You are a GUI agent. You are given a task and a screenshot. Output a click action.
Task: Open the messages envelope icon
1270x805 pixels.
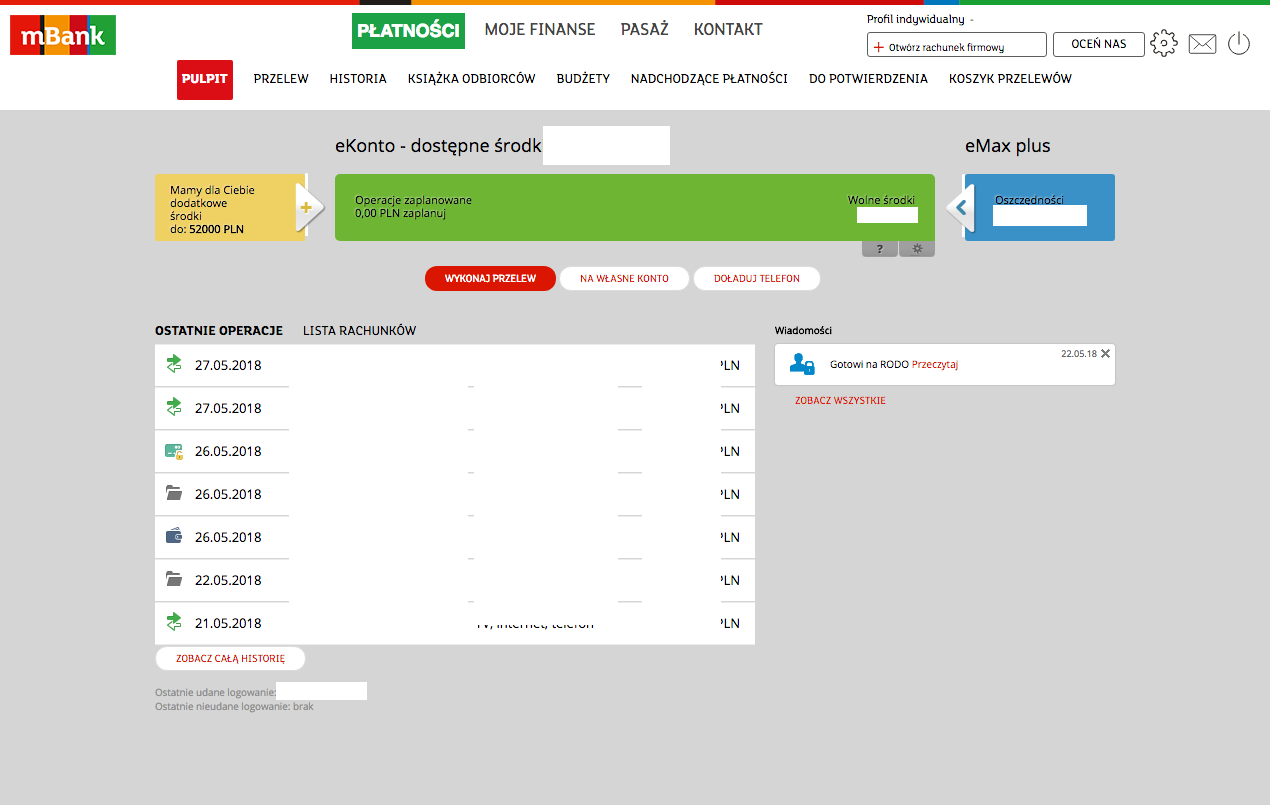tap(1202, 44)
